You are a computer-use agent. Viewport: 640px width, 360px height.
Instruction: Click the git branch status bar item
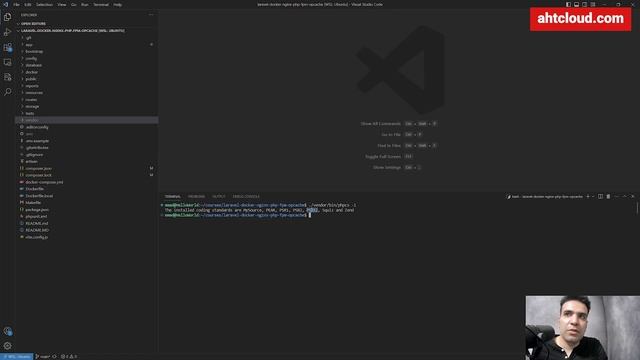click(43, 357)
